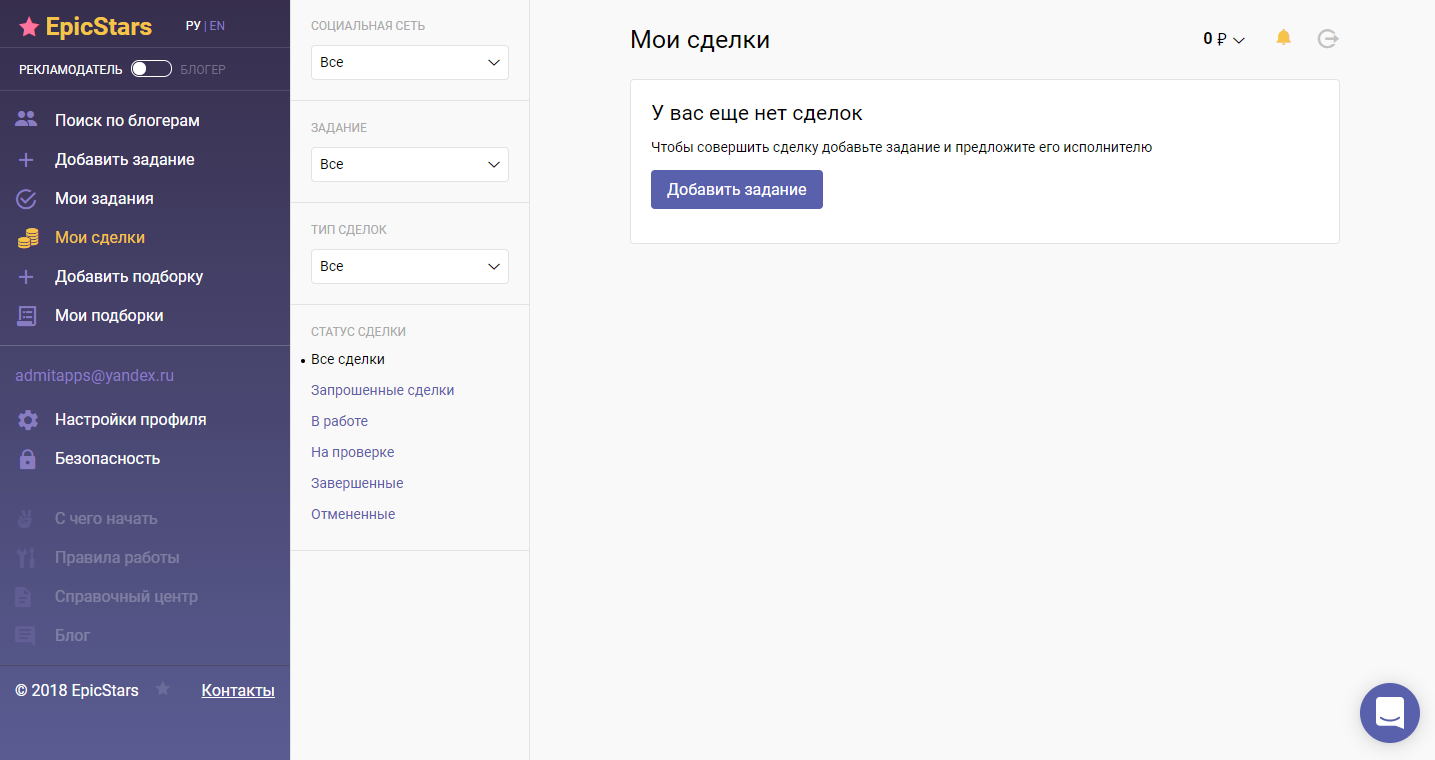Open the support chat widget
This screenshot has height=760, width=1435.
click(1390, 713)
